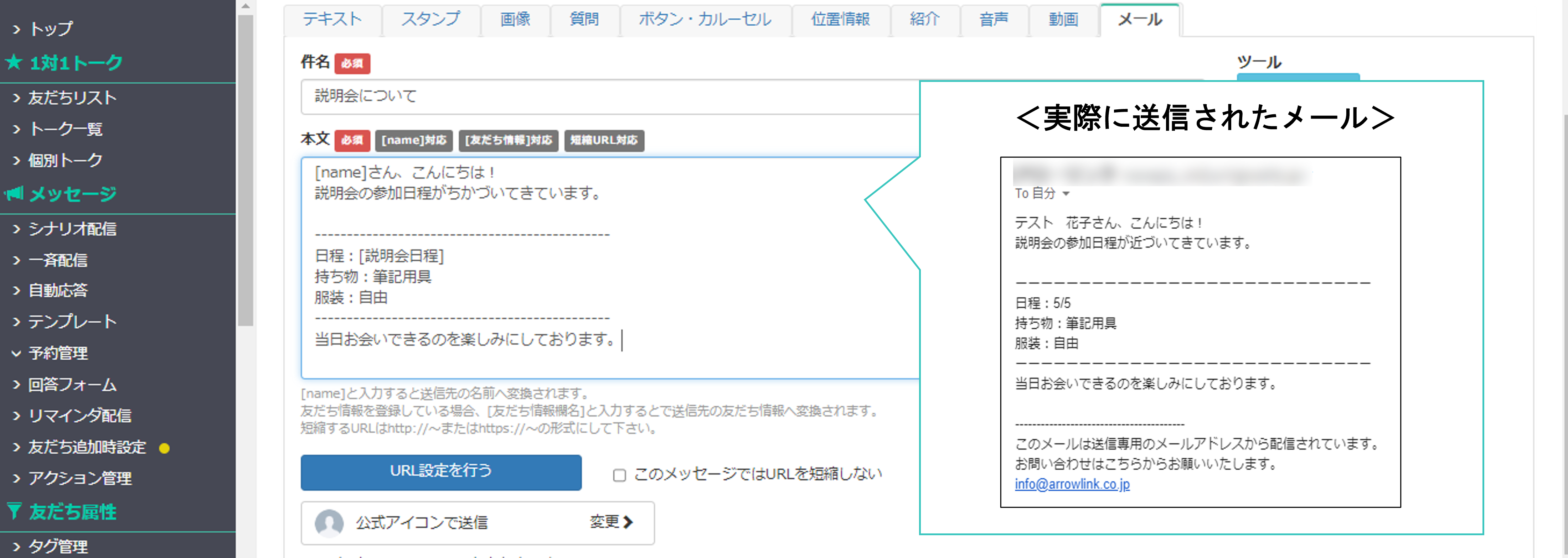Check このメッセージではURLを短縮しない checkbox
Image resolution: width=1568 pixels, height=558 pixels.
619,475
